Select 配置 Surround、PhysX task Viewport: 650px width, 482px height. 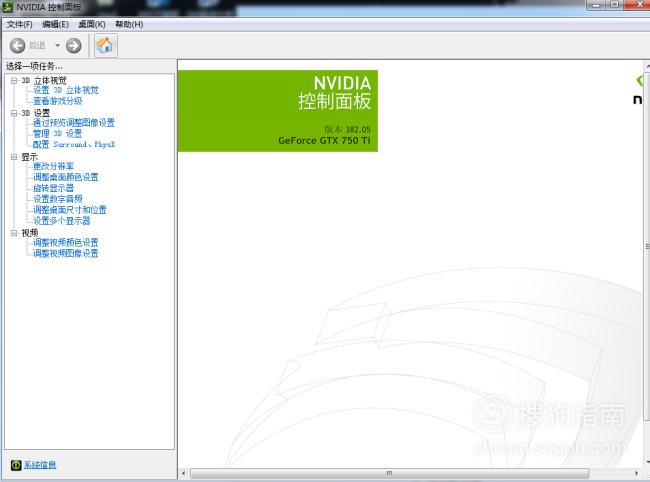(73, 144)
